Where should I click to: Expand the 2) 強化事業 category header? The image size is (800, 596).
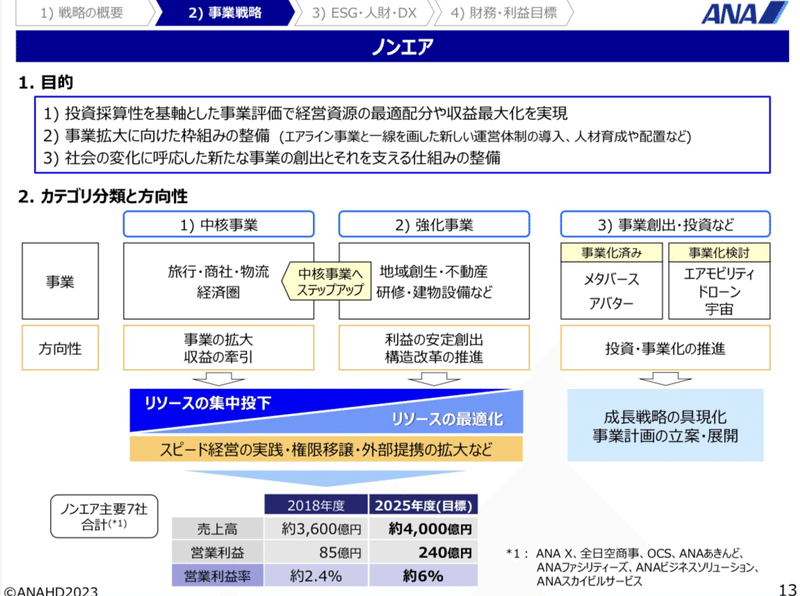[435, 224]
